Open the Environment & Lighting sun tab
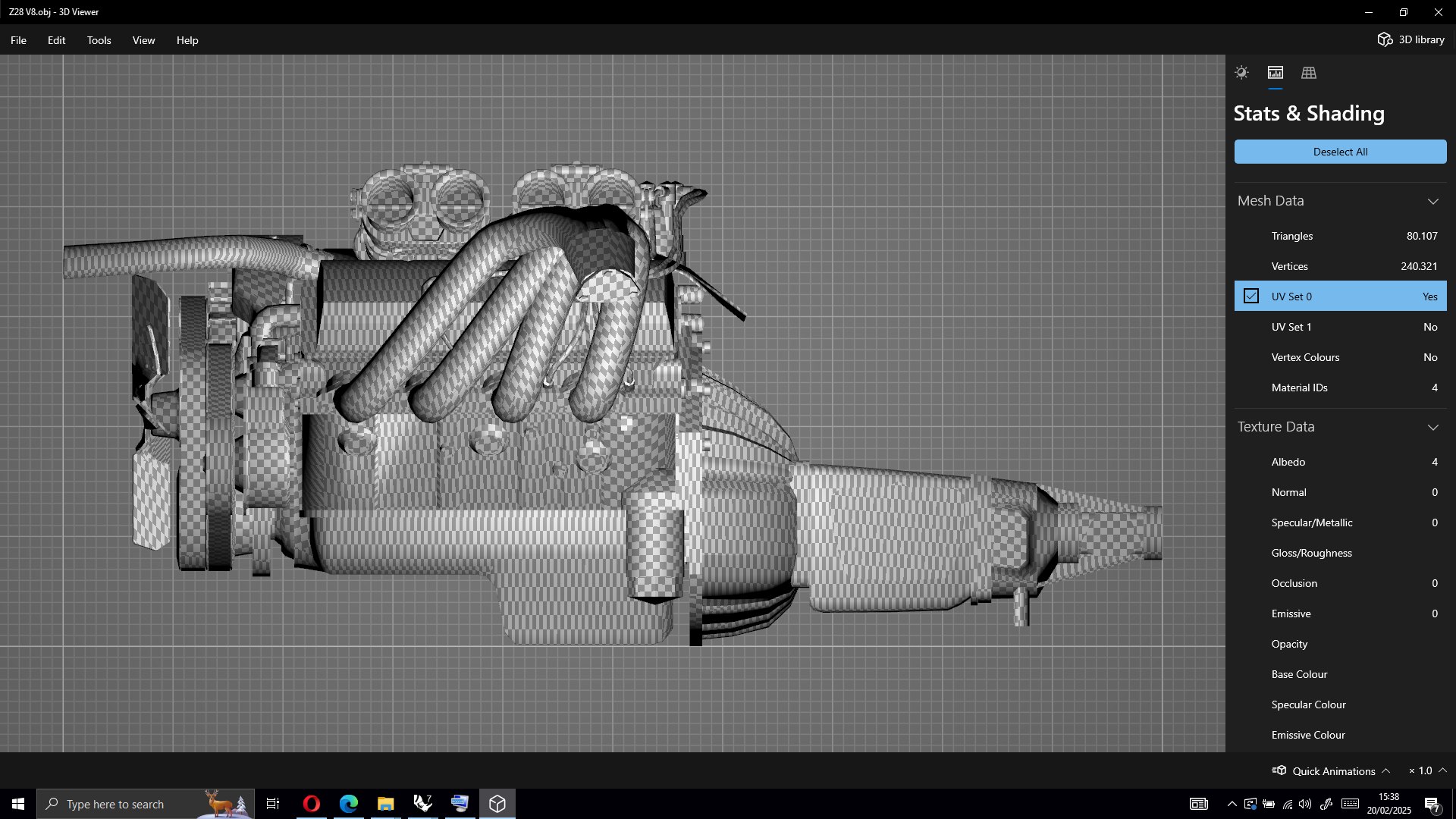The height and width of the screenshot is (819, 1456). pos(1241,73)
